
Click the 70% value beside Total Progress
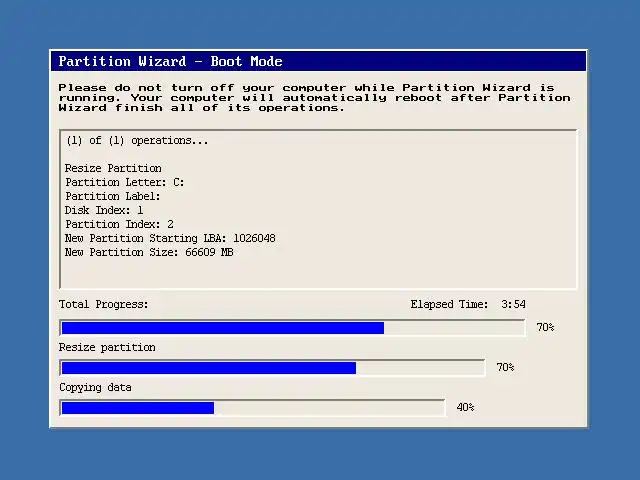(545, 327)
